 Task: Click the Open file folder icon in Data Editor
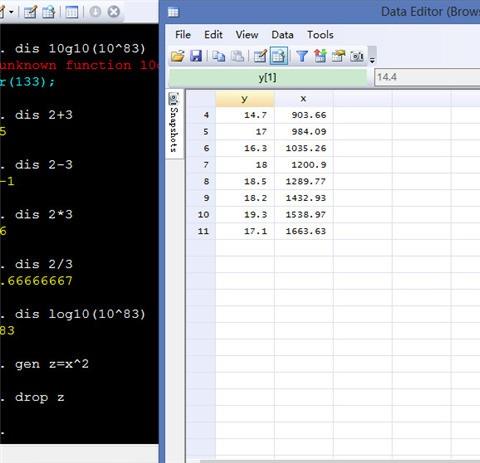[178, 56]
